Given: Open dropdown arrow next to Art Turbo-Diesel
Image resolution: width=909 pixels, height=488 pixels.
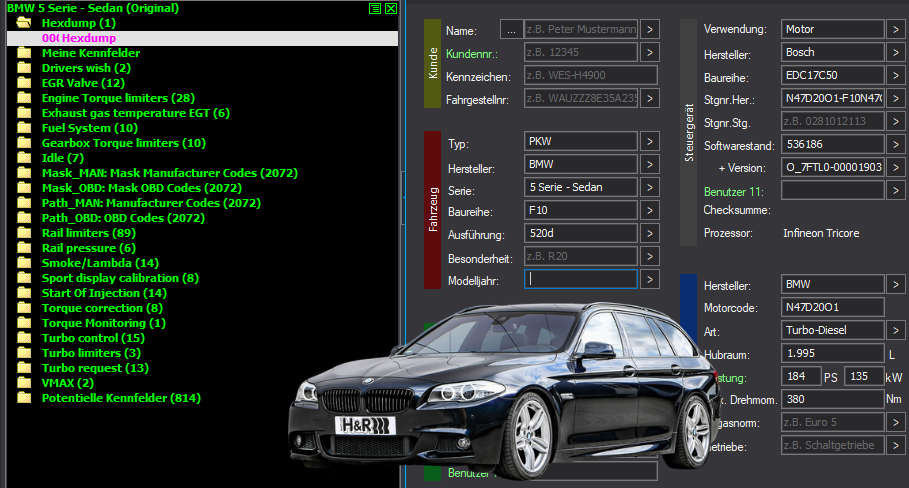Looking at the screenshot, I should pos(896,330).
